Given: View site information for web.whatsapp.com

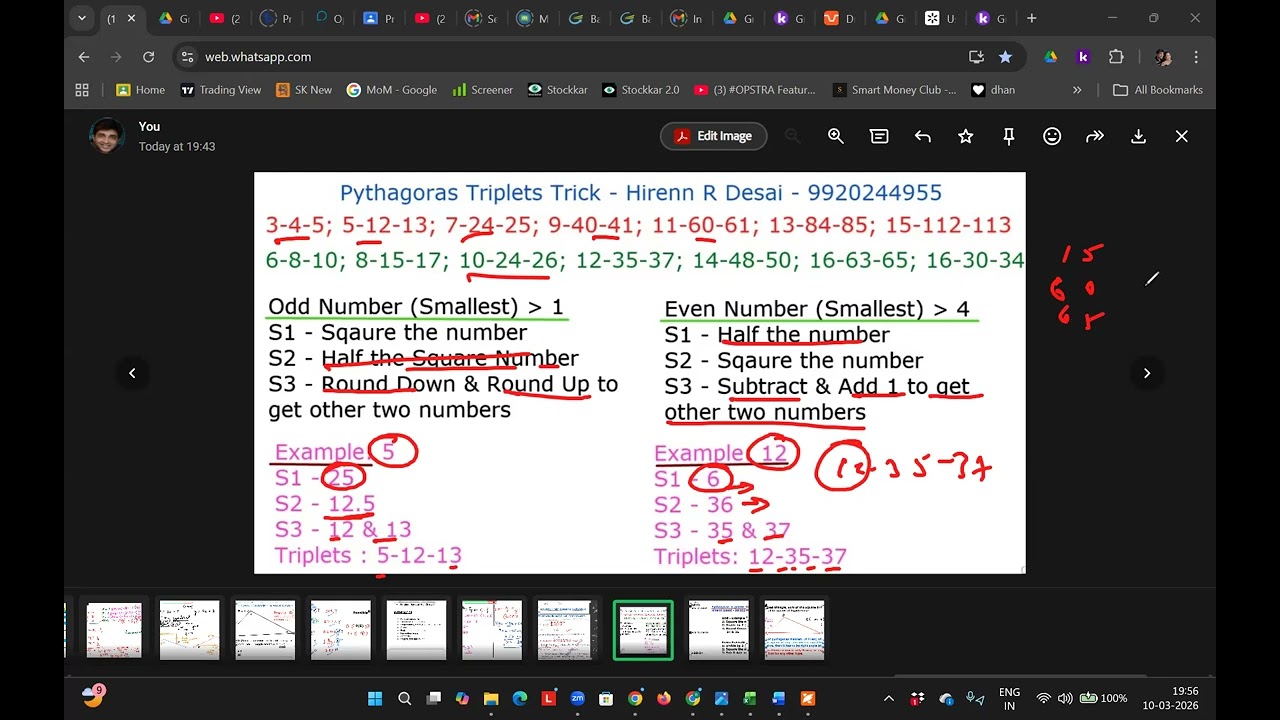Looking at the screenshot, I should pyautogui.click(x=187, y=57).
